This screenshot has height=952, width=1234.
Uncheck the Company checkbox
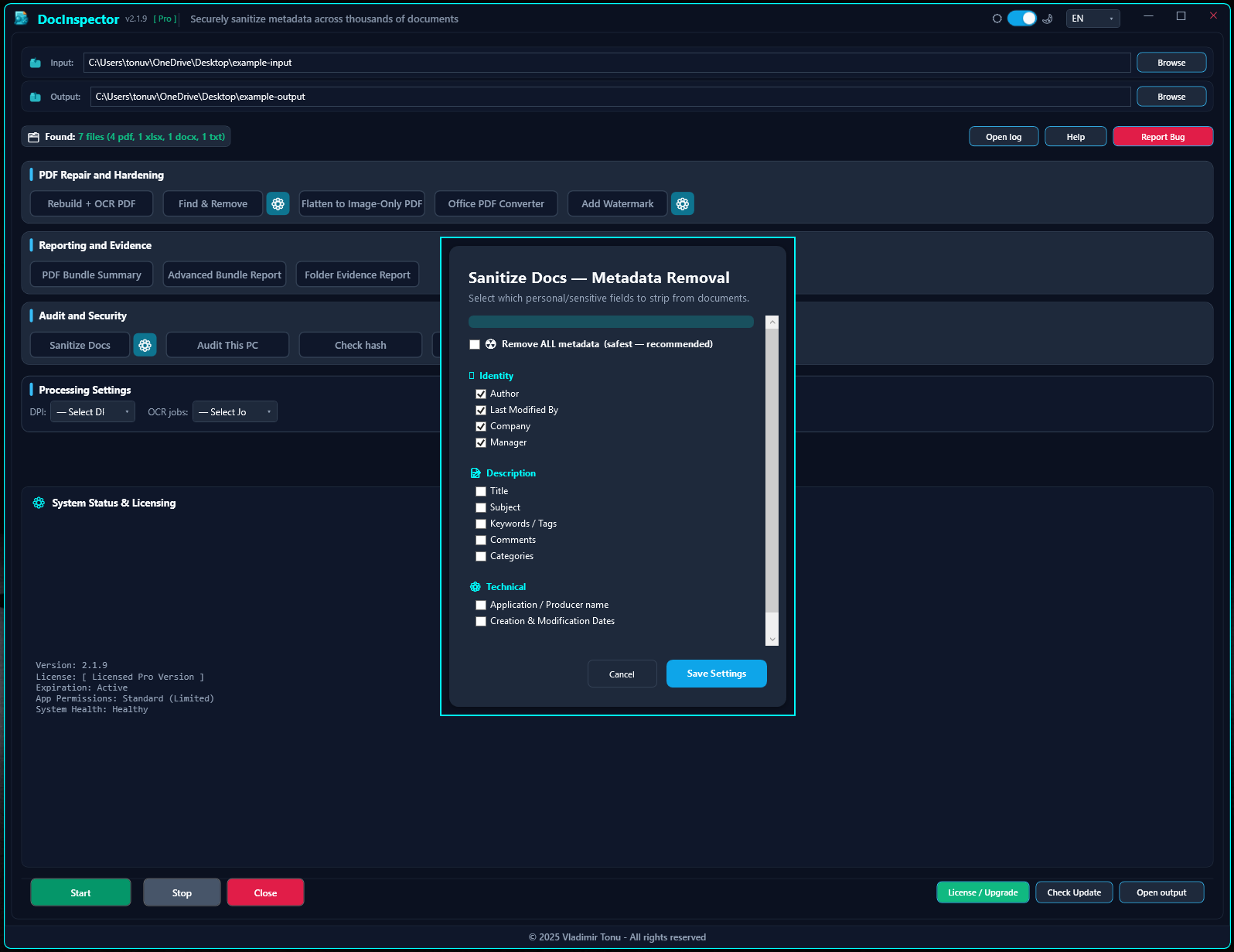click(481, 426)
